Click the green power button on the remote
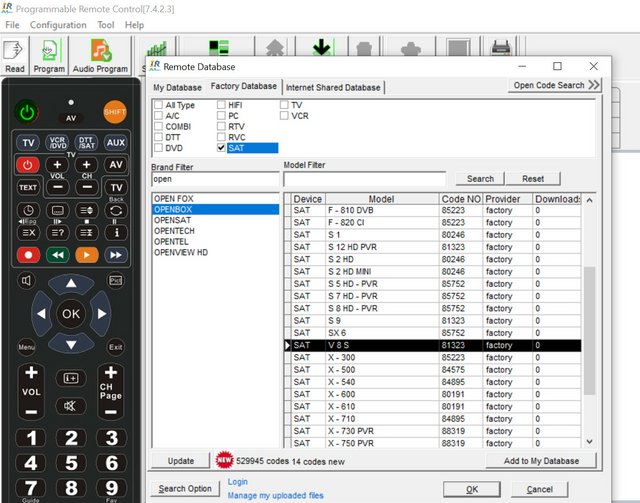This screenshot has width=640, height=503. click(27, 112)
